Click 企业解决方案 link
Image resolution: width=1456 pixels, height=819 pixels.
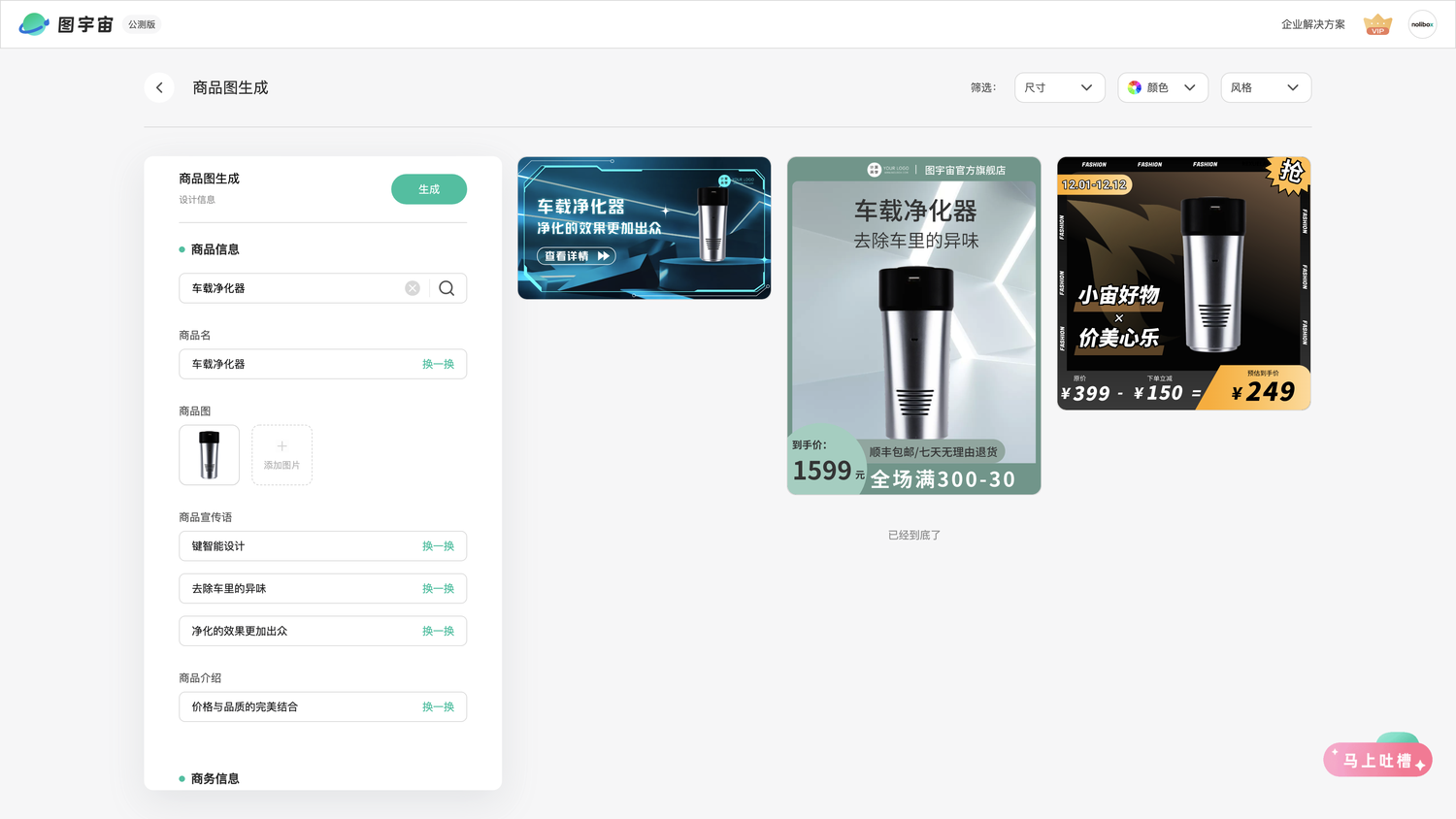coord(1312,24)
